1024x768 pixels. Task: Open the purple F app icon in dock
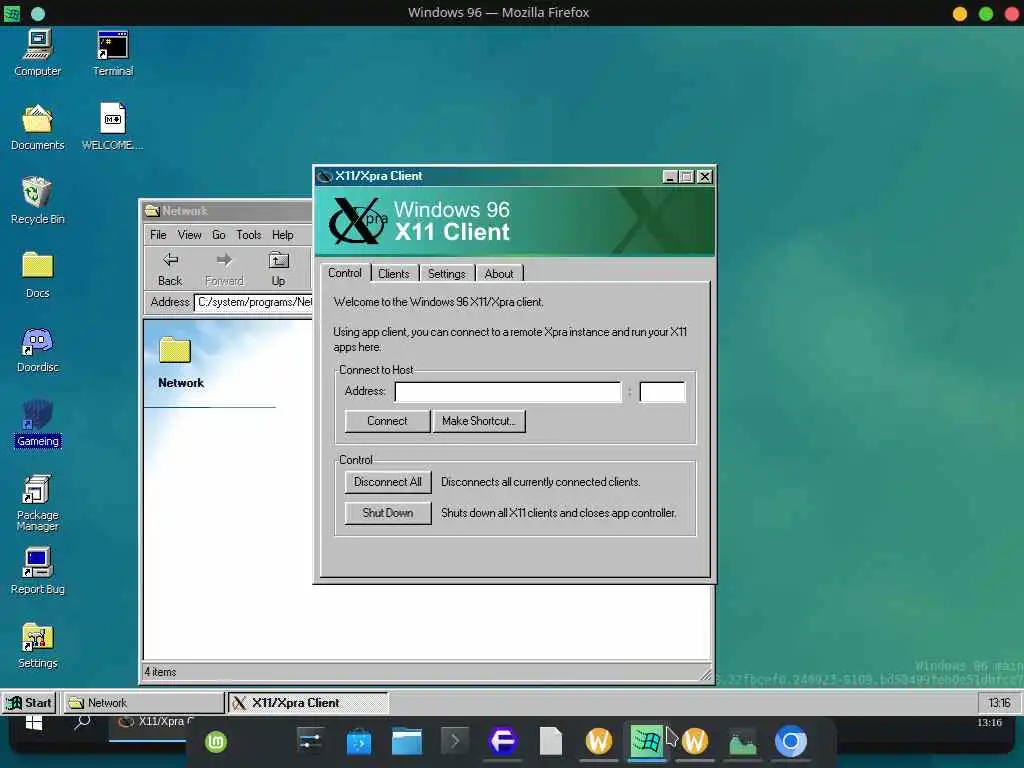coord(503,741)
